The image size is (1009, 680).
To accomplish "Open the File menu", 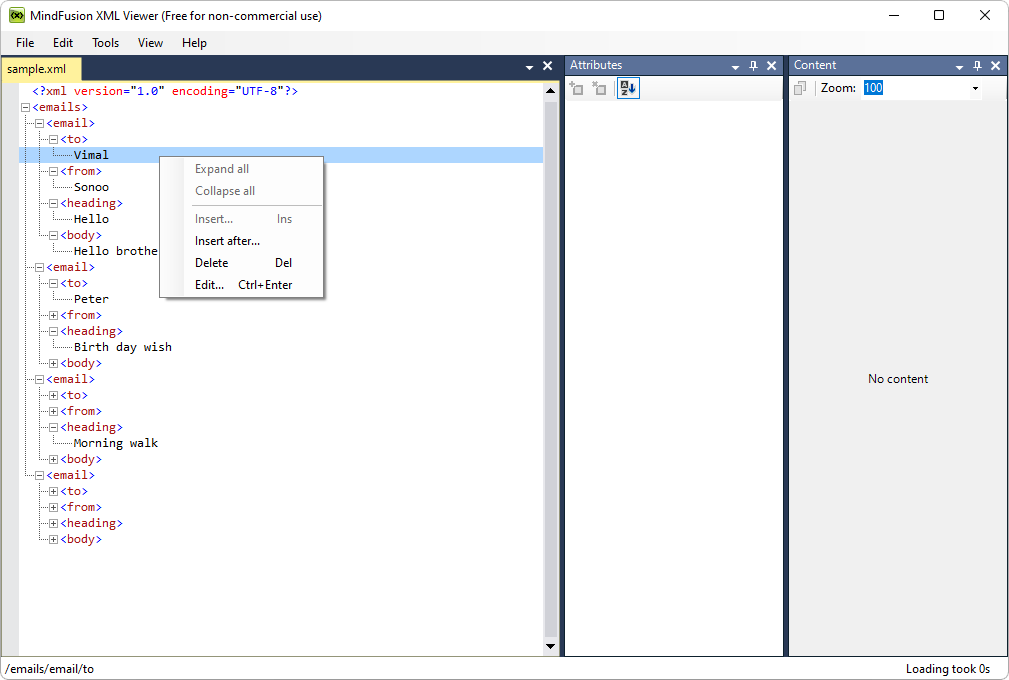I will (x=25, y=43).
